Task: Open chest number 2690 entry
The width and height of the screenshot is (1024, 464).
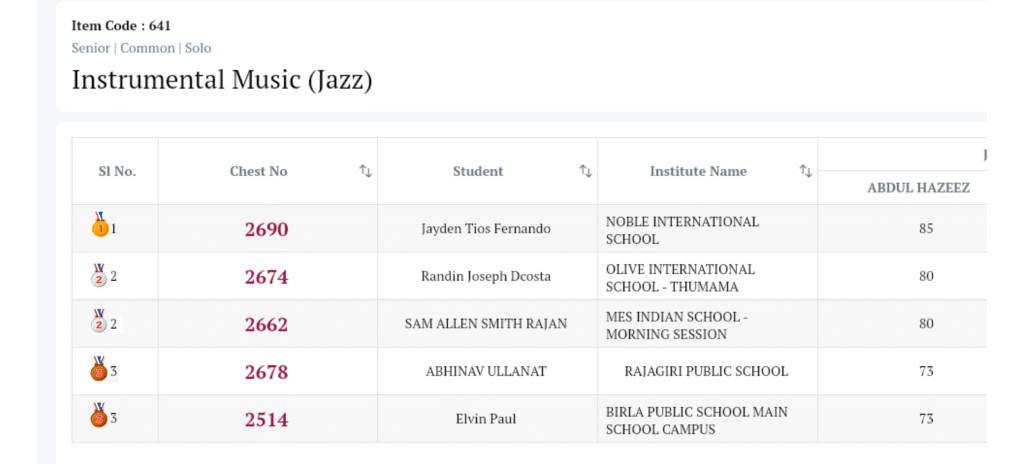Action: click(266, 229)
